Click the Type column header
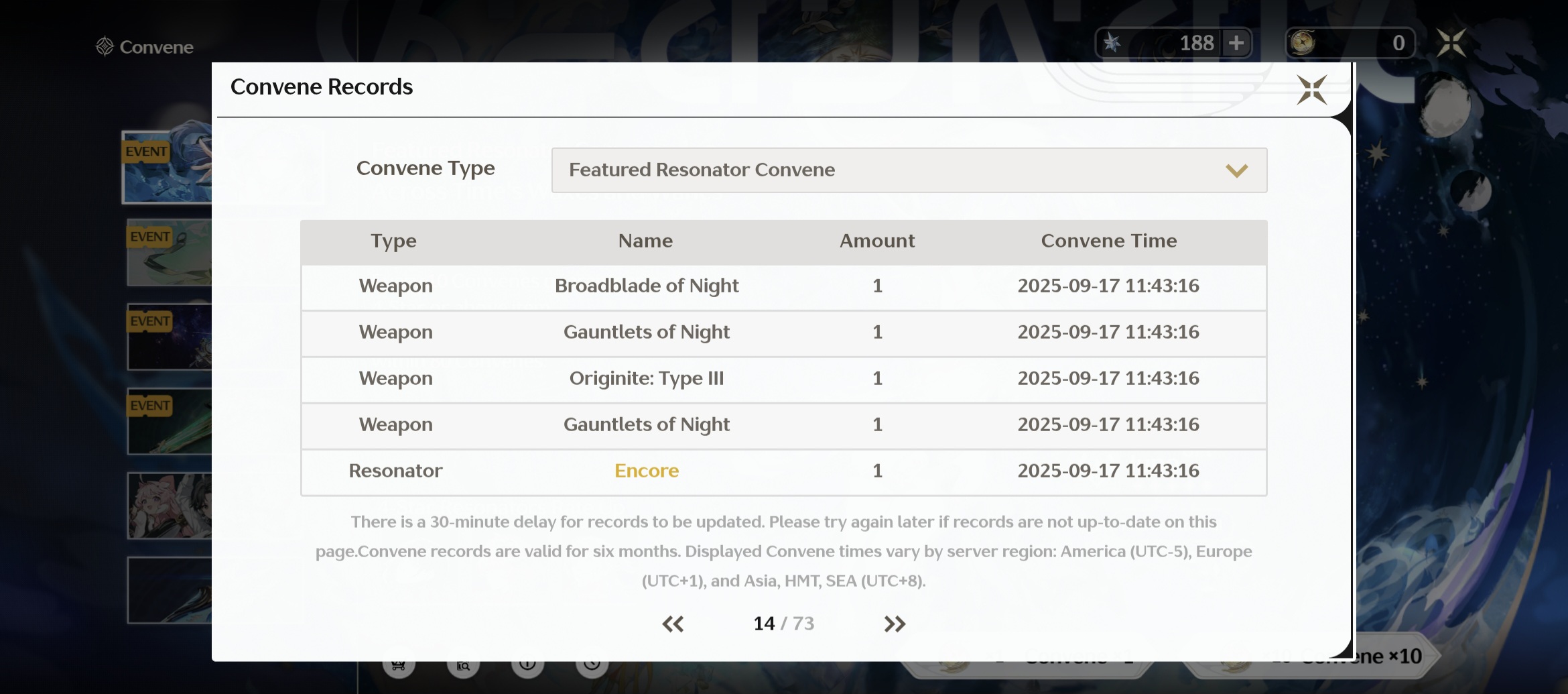The height and width of the screenshot is (694, 1568). pyautogui.click(x=394, y=241)
